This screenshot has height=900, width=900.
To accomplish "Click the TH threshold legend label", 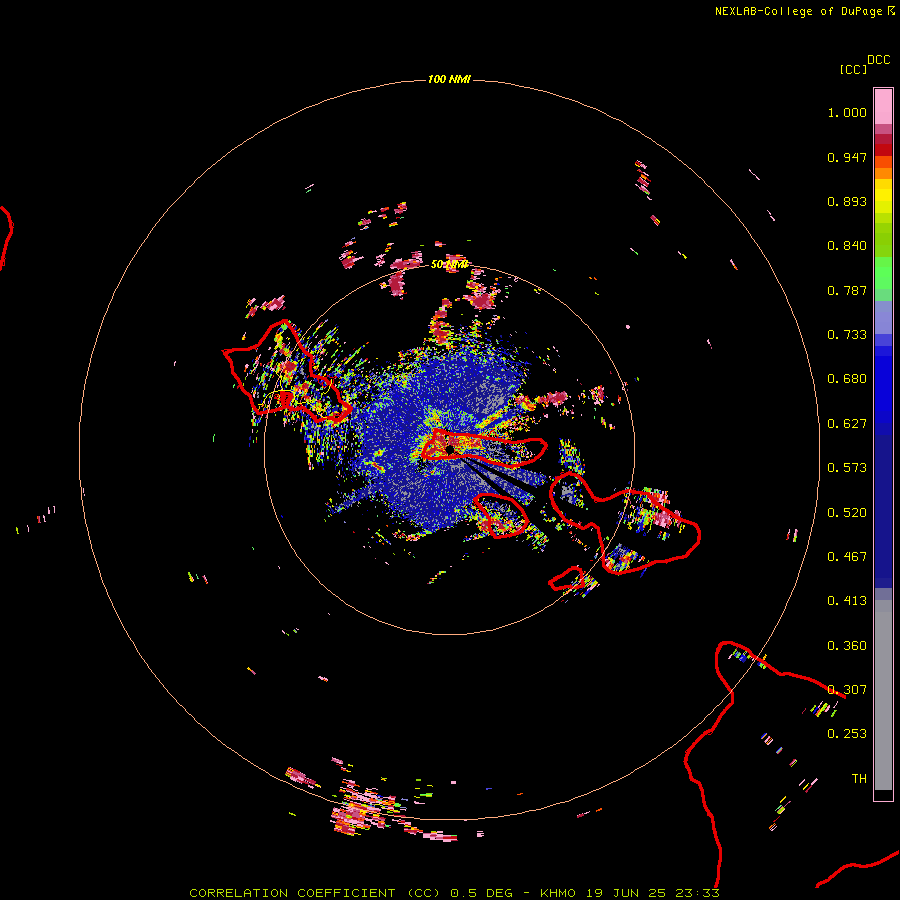I will (x=859, y=779).
